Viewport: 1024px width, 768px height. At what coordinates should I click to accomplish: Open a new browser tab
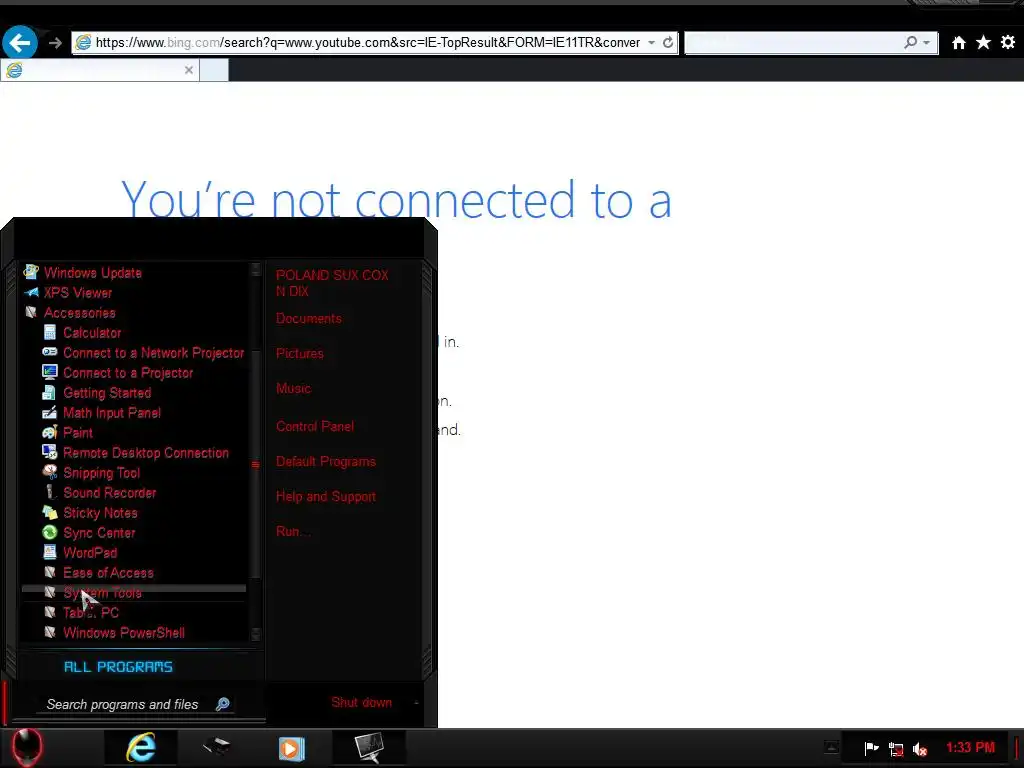tap(214, 70)
